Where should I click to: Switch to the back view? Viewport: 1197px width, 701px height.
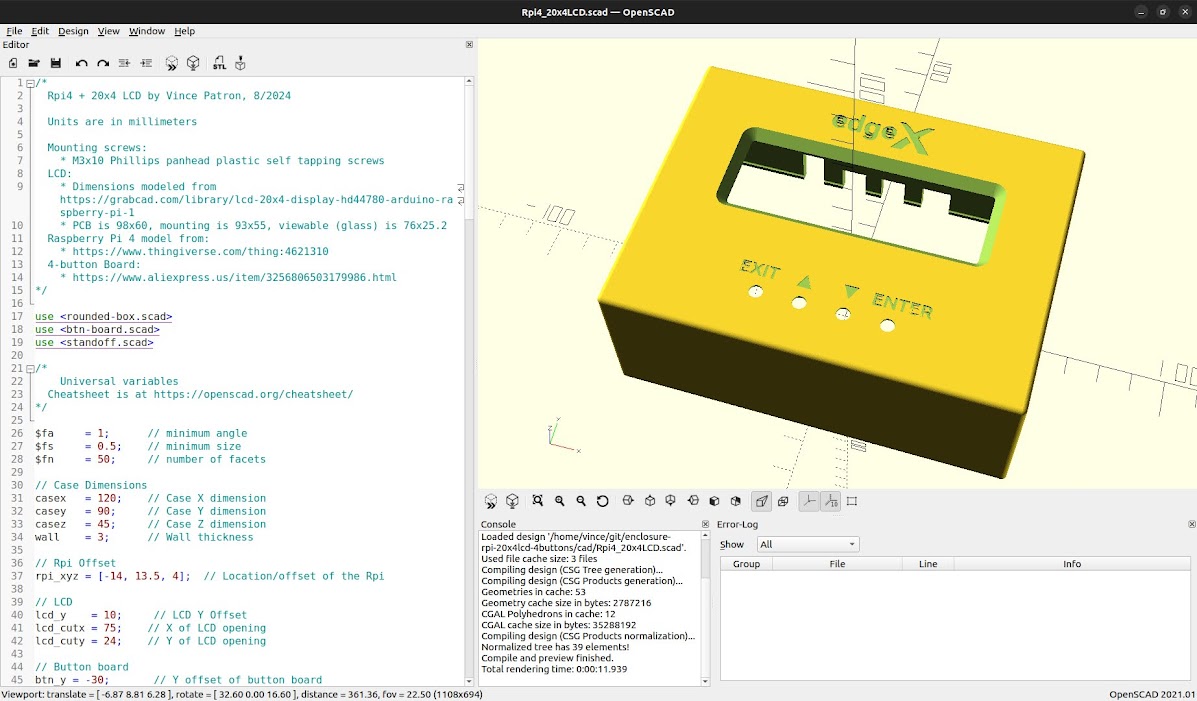point(736,501)
